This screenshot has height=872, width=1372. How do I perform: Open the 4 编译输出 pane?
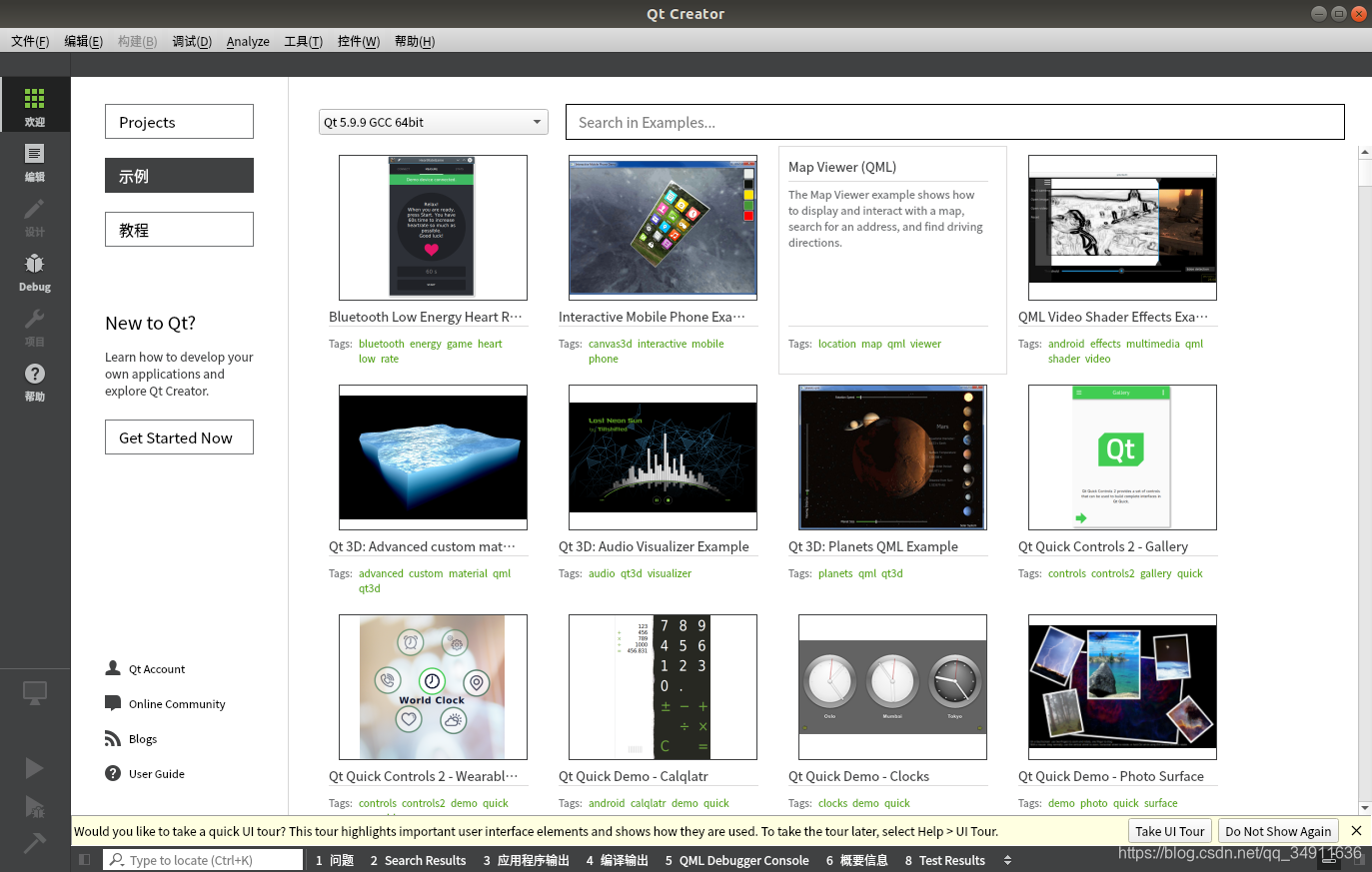click(x=618, y=860)
